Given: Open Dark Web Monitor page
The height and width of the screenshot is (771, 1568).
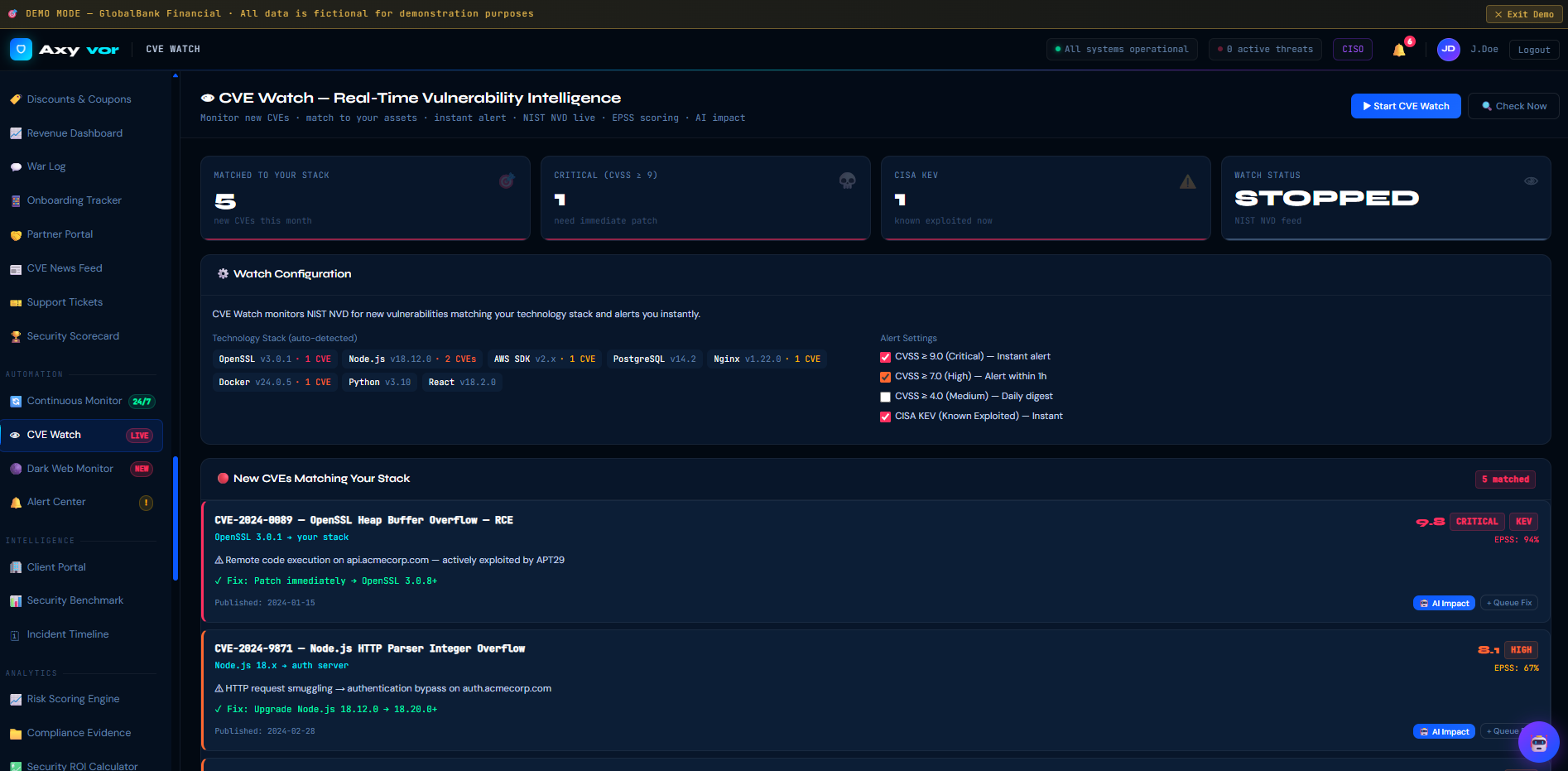Looking at the screenshot, I should tap(81, 469).
